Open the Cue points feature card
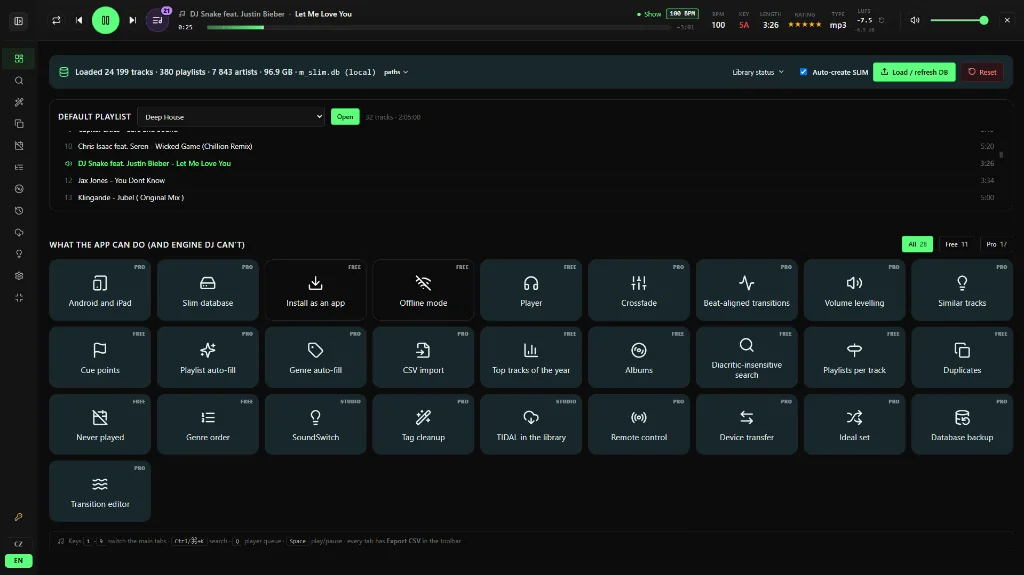The width and height of the screenshot is (1024, 575). (100, 357)
